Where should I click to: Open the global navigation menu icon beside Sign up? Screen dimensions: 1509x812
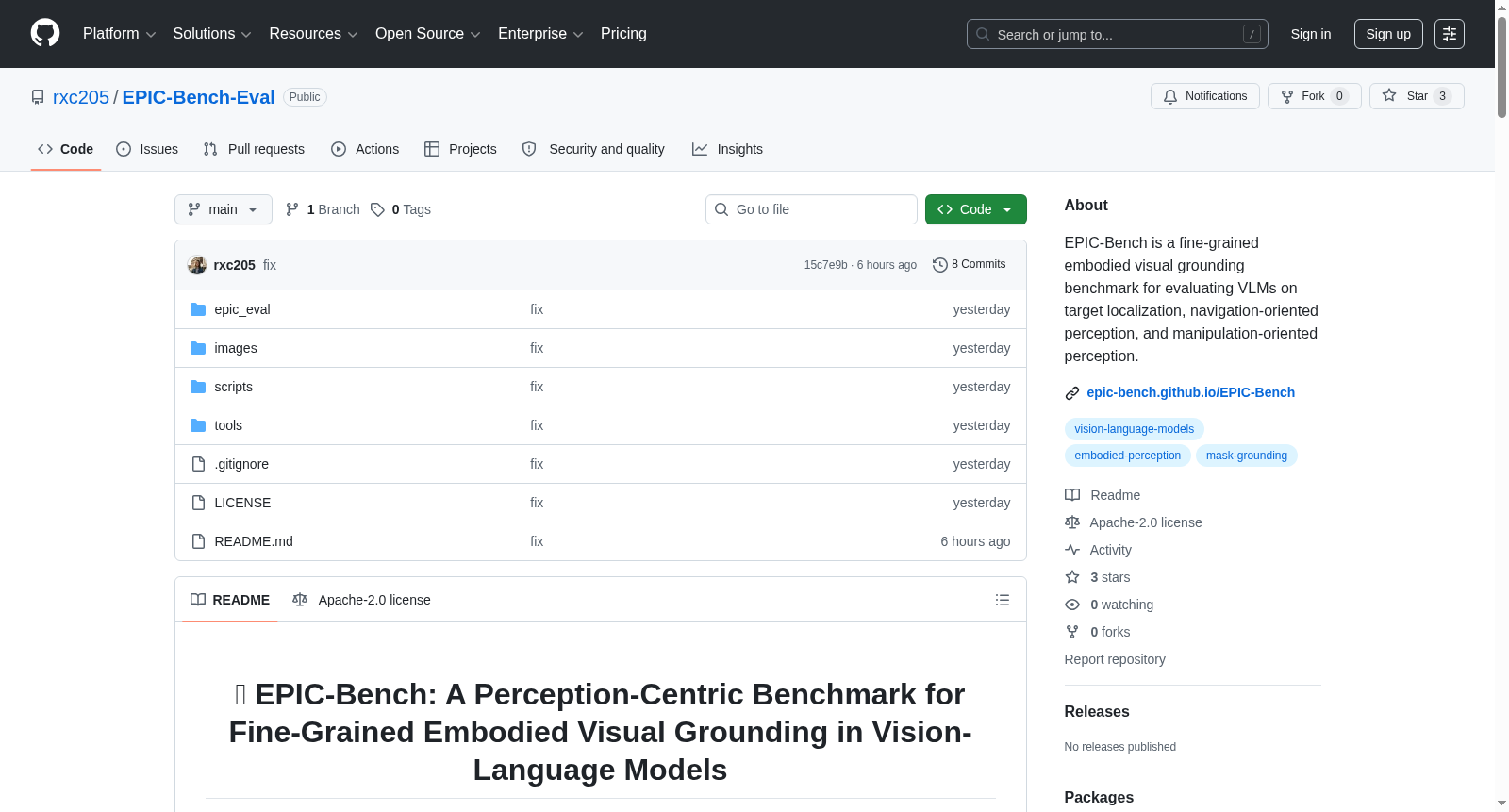[1450, 34]
